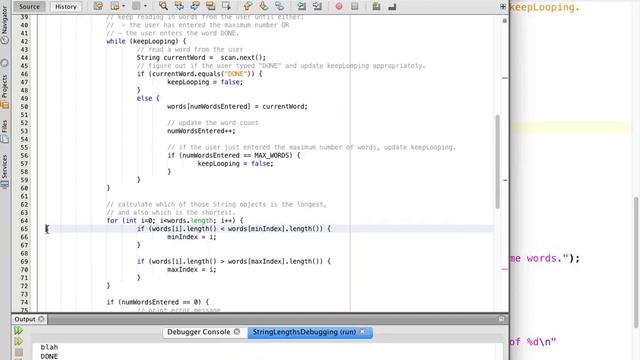Click the 'while (keepLooping) {' code line
640x360 pixels.
[x=146, y=41]
